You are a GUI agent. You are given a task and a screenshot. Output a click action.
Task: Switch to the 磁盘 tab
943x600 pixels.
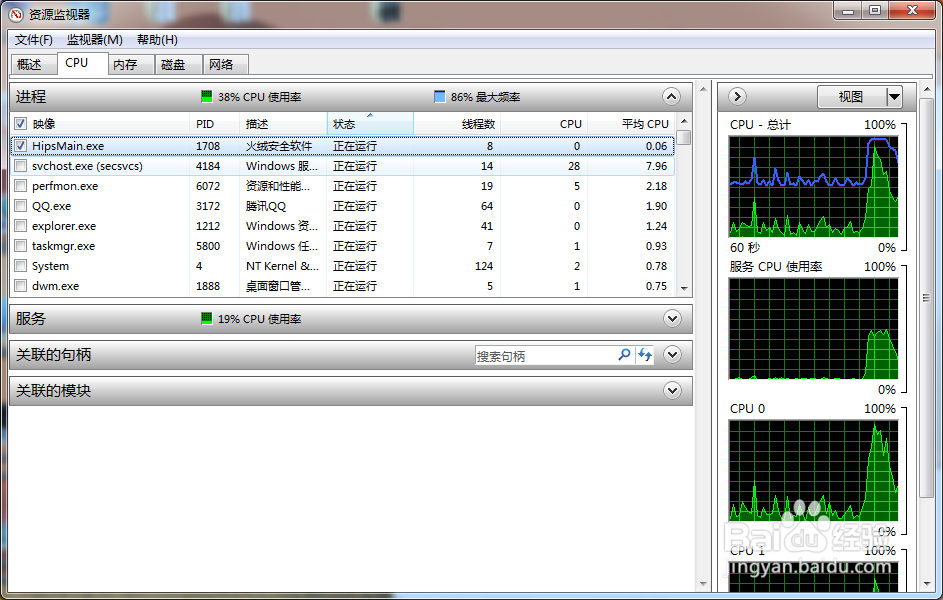pos(178,64)
